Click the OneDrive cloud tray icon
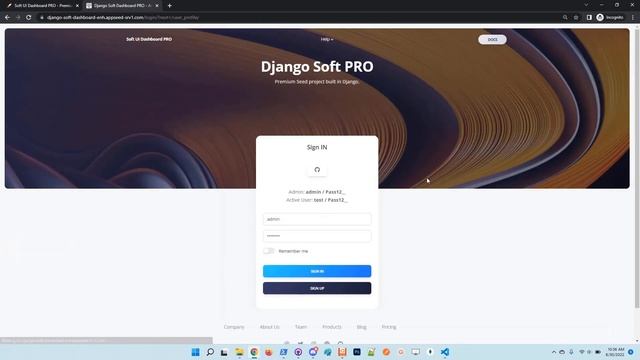Image resolution: width=640 pixels, height=360 pixels. (562, 352)
